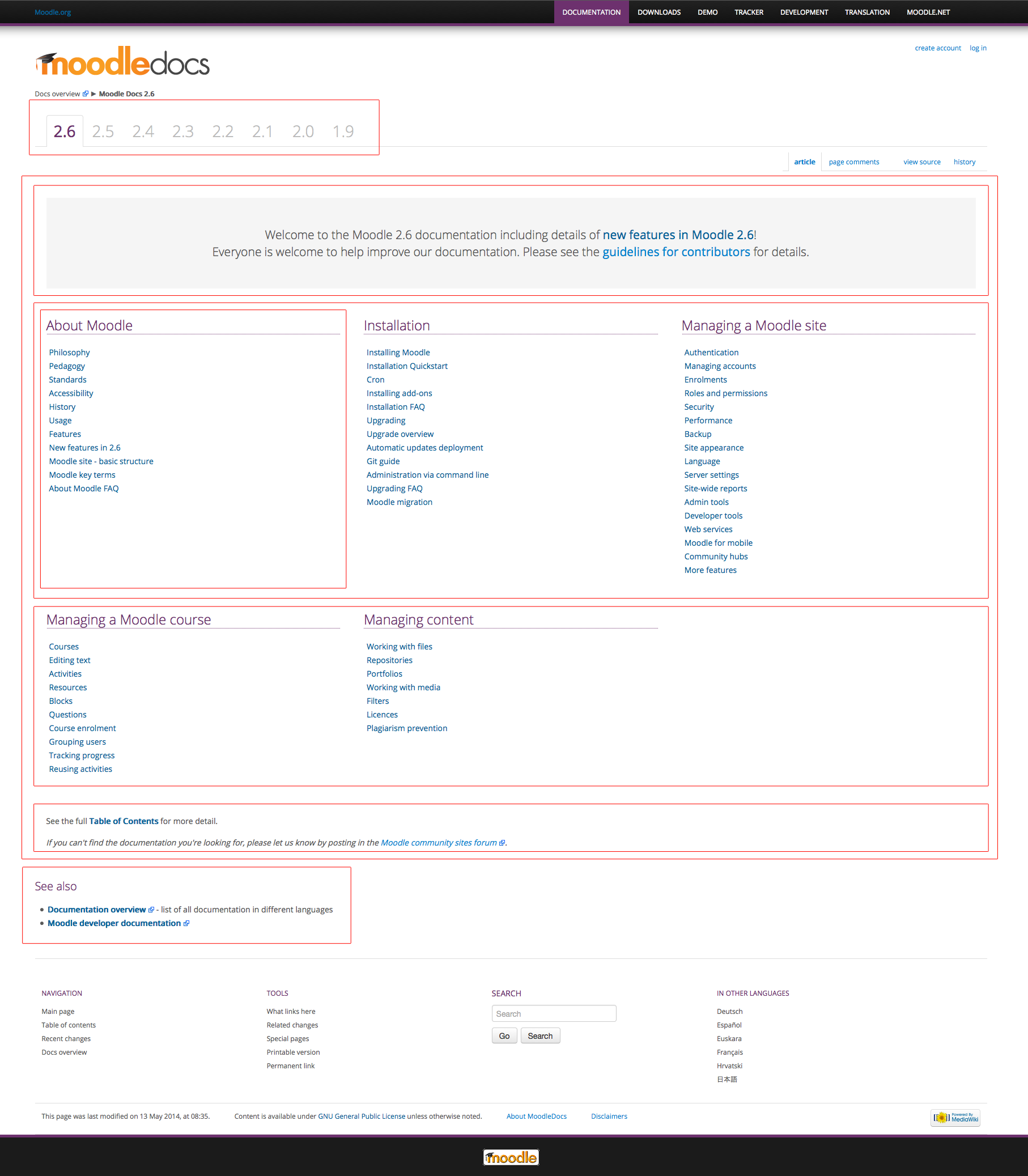This screenshot has height=1176, width=1028.
Task: Open the Documentation top menu item
Action: tap(592, 12)
